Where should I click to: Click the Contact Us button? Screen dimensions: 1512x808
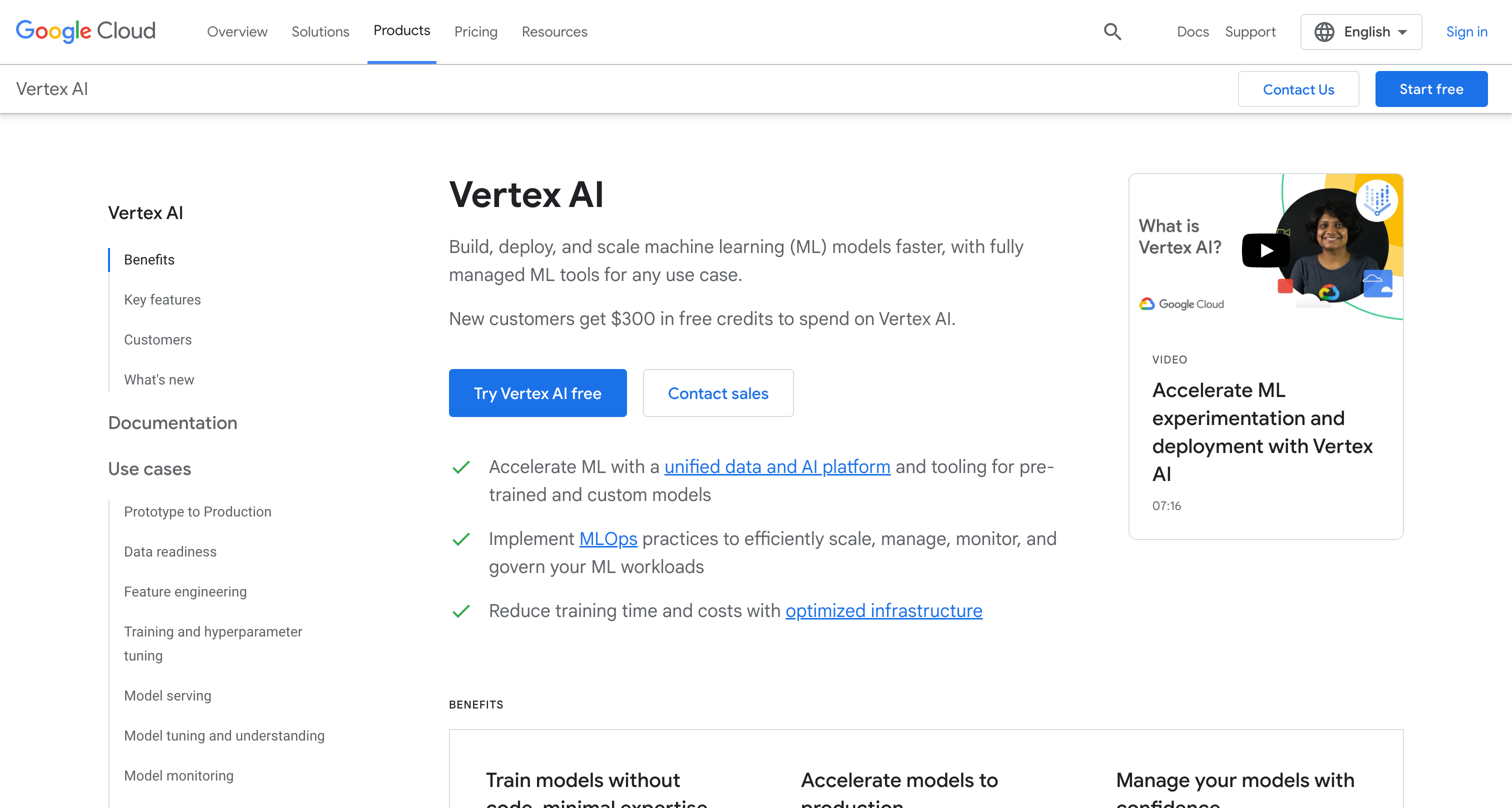(x=1298, y=89)
